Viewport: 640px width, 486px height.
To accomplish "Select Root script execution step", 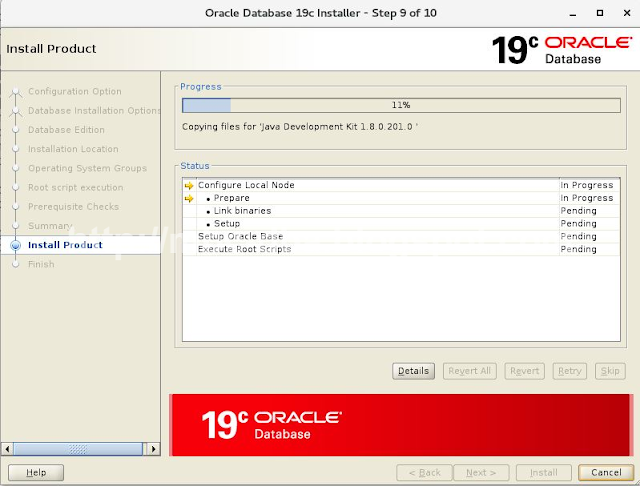I will (76, 187).
